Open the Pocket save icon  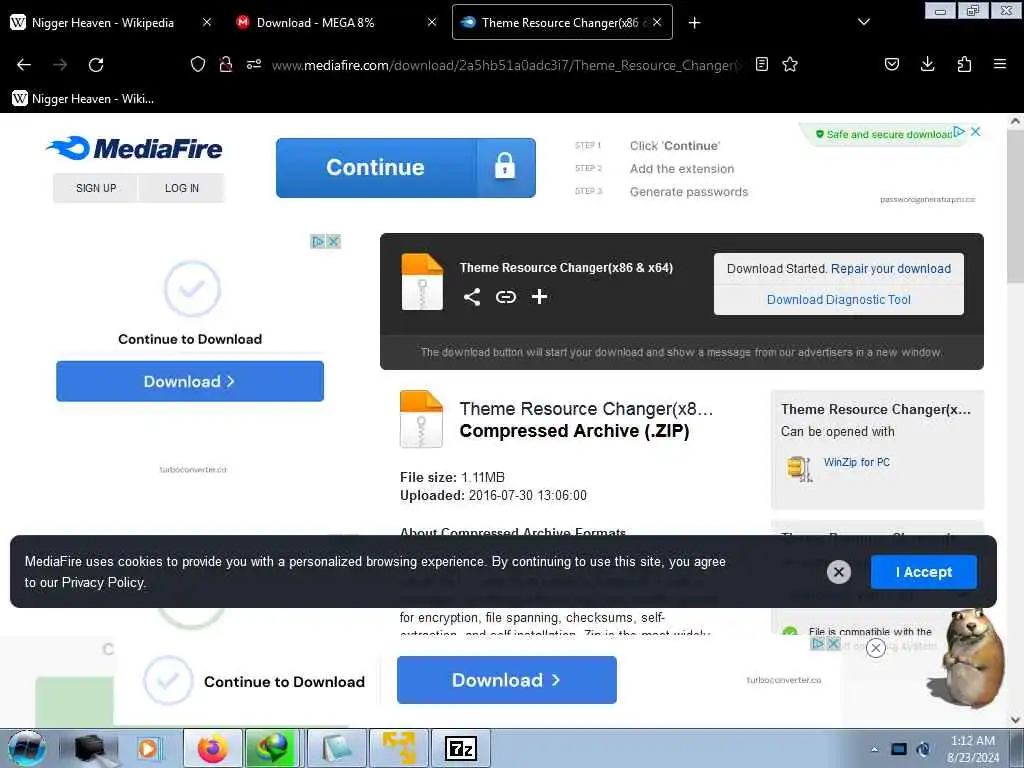891,64
